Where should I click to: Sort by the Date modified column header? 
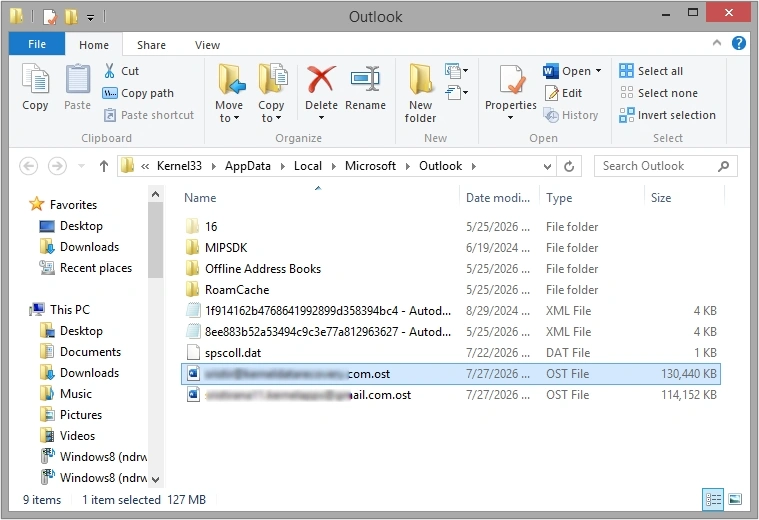point(499,198)
